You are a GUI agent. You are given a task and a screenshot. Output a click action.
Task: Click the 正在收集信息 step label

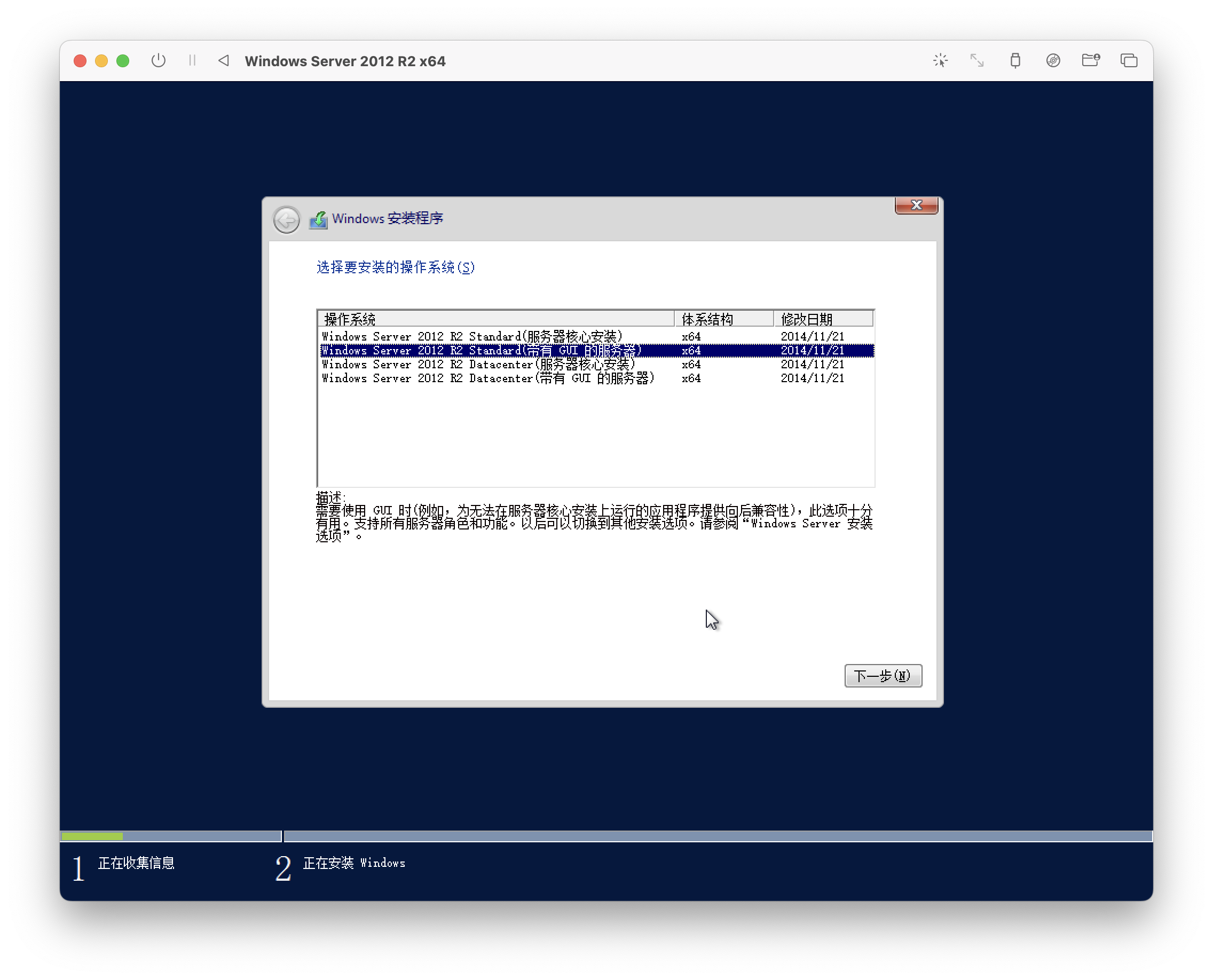[136, 863]
